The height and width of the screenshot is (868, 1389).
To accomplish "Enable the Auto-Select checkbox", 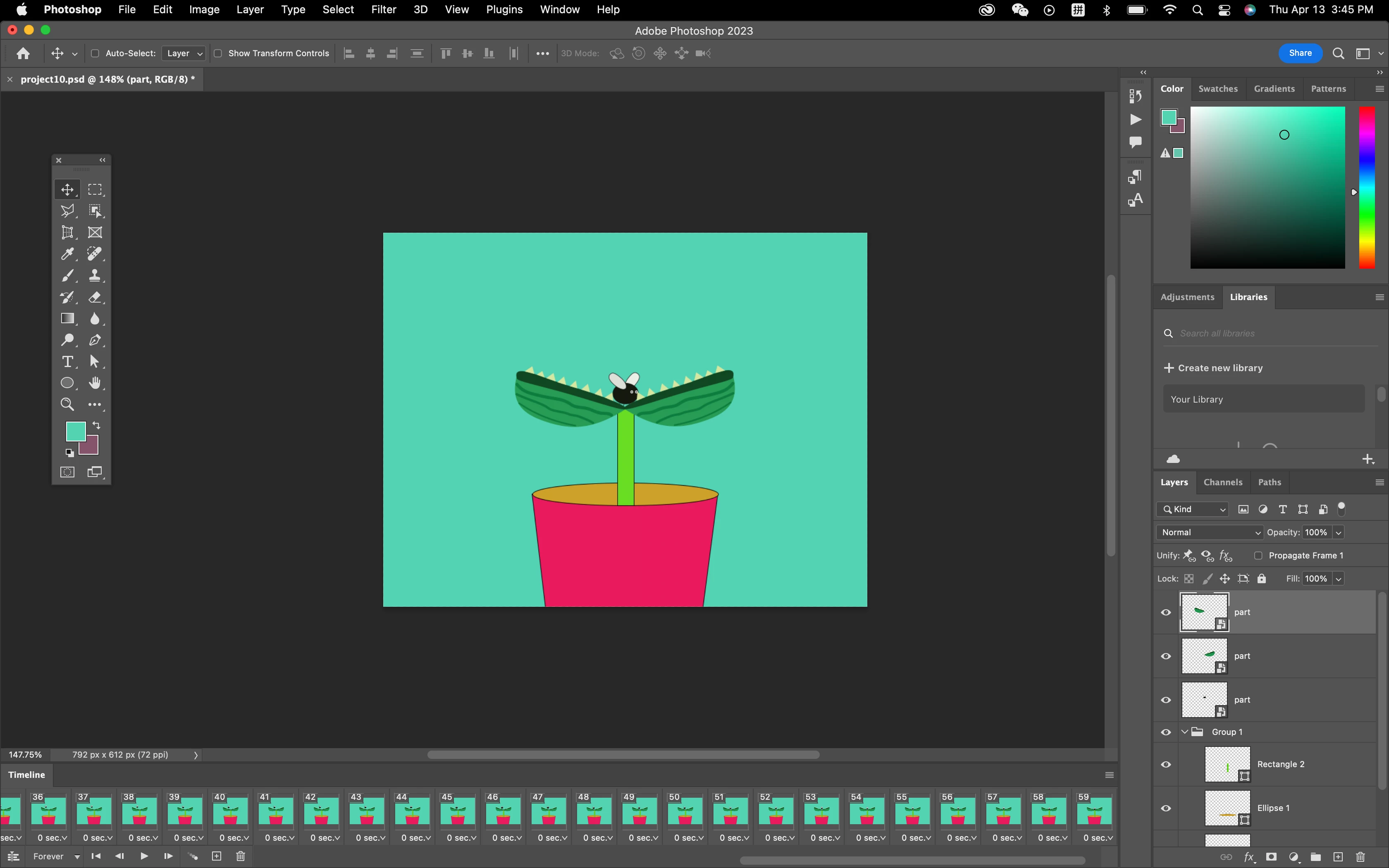I will pos(95,53).
